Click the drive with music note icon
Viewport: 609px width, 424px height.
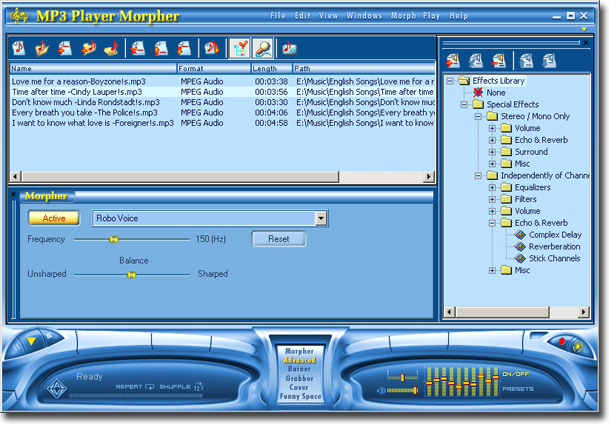tap(111, 48)
